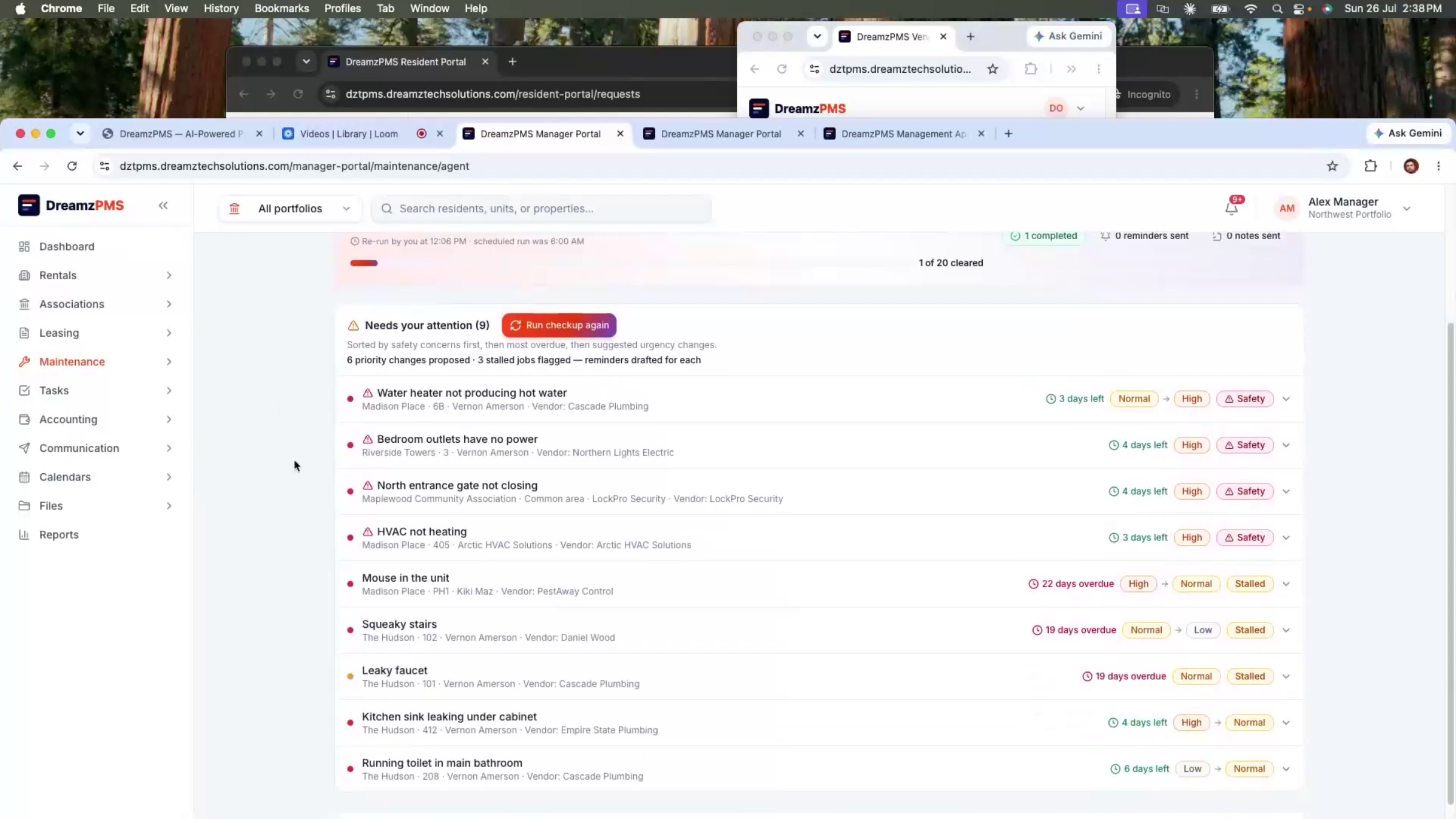This screenshot has height=819, width=1456.
Task: Open Chrome profile avatar
Action: tap(1411, 166)
